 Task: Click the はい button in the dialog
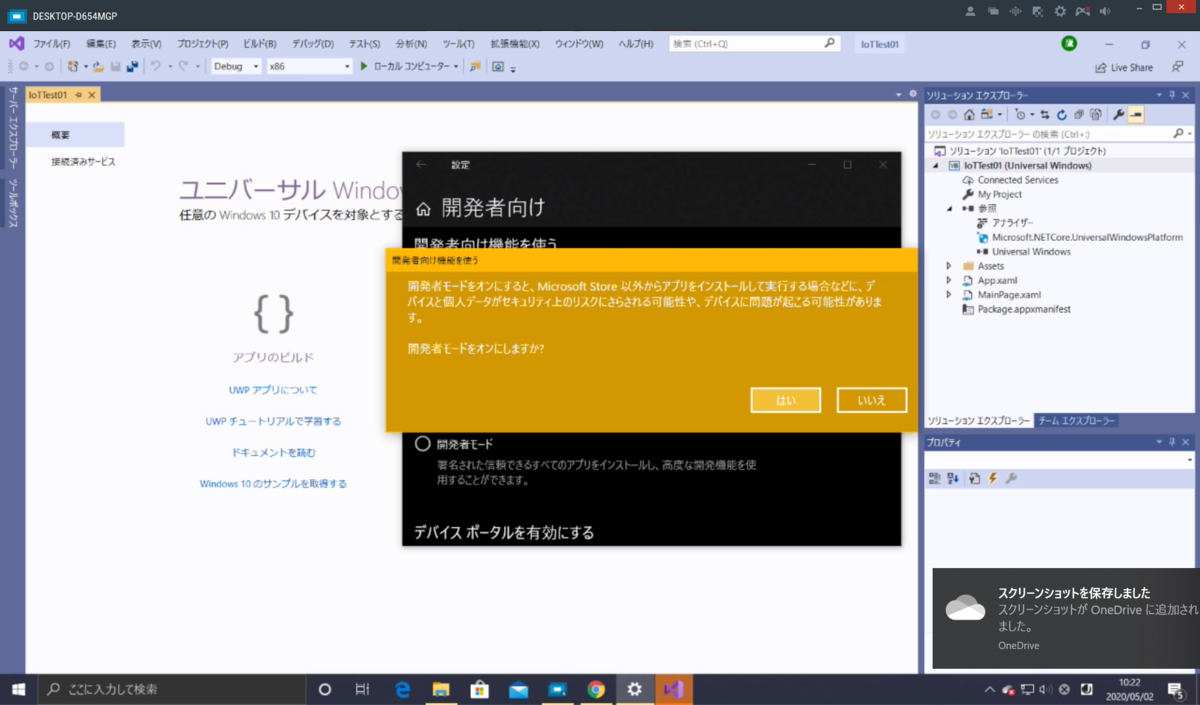[785, 400]
